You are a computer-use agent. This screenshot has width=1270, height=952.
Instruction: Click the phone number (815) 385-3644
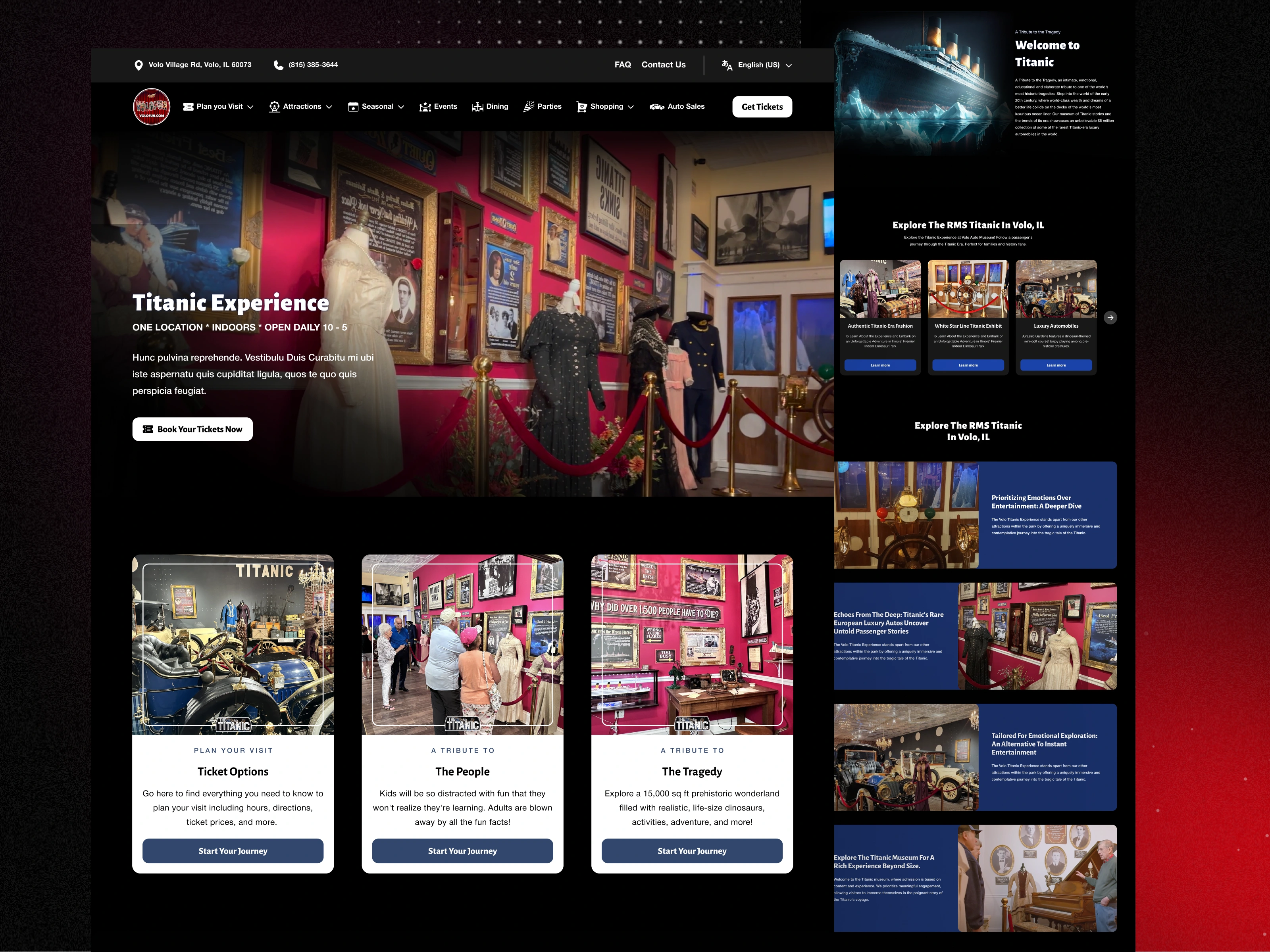313,65
